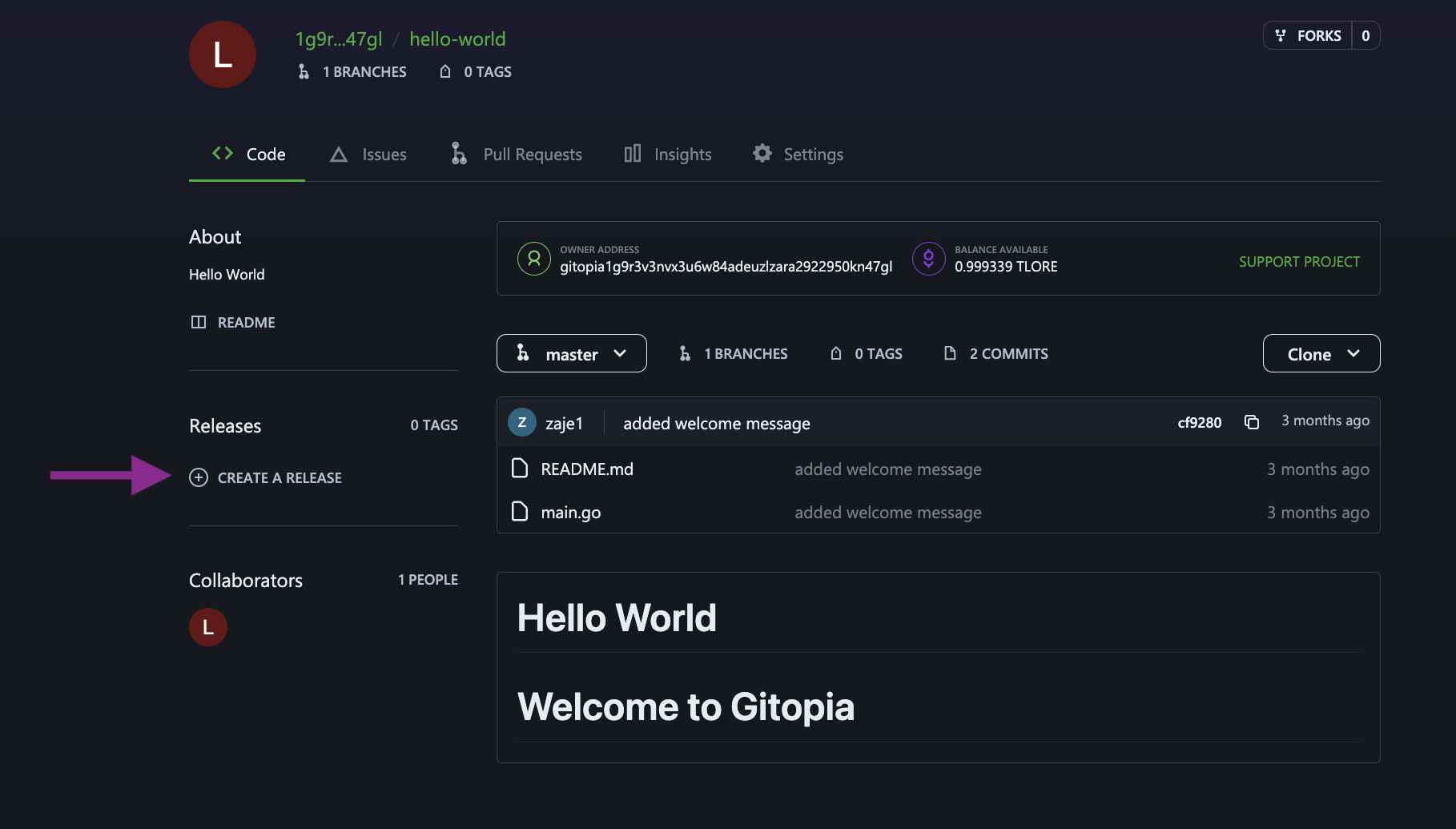Click branch icon next to toolbar 1 BRANCHES
The height and width of the screenshot is (829, 1456).
[685, 353]
